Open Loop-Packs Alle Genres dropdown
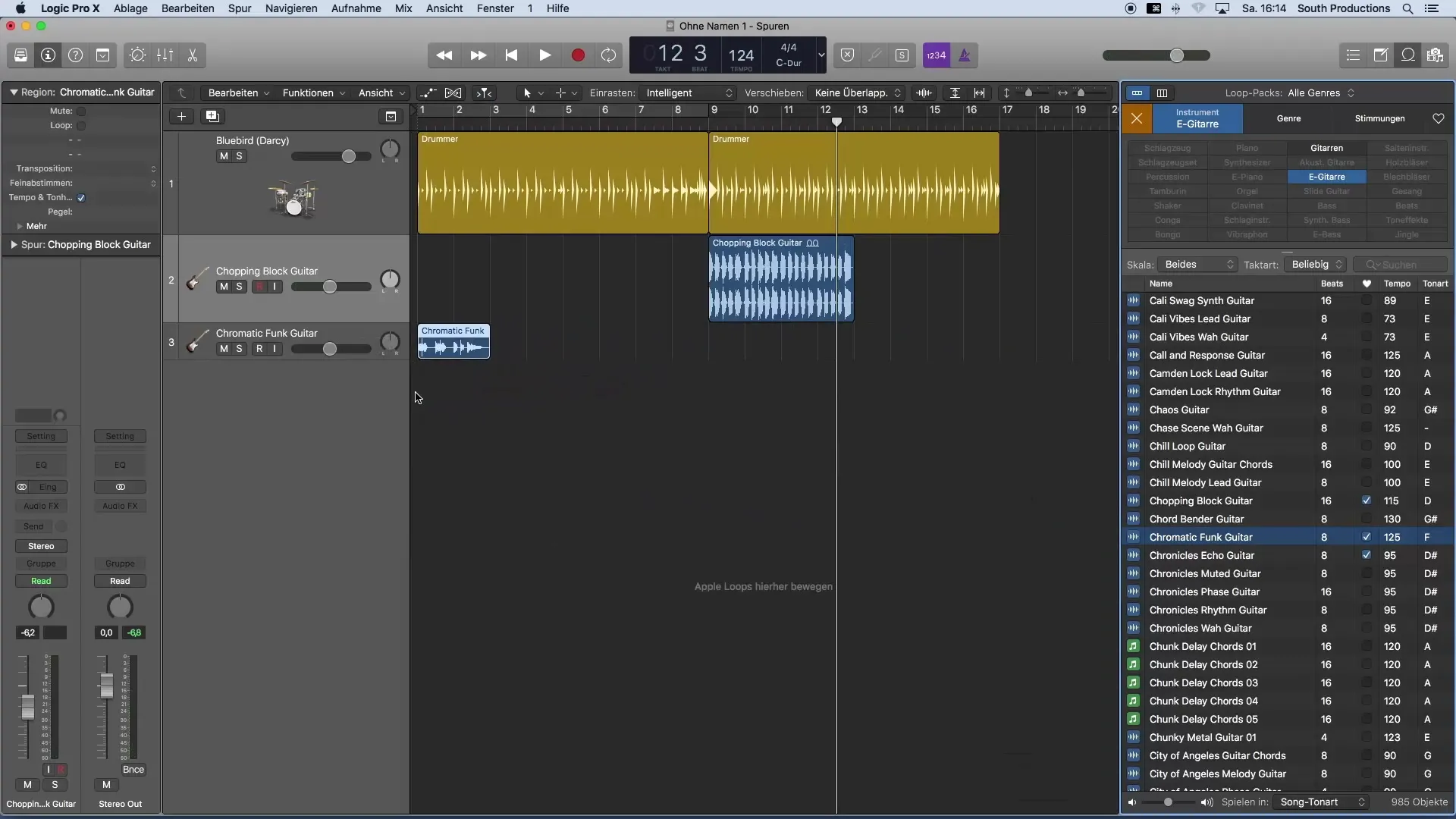 click(1322, 93)
